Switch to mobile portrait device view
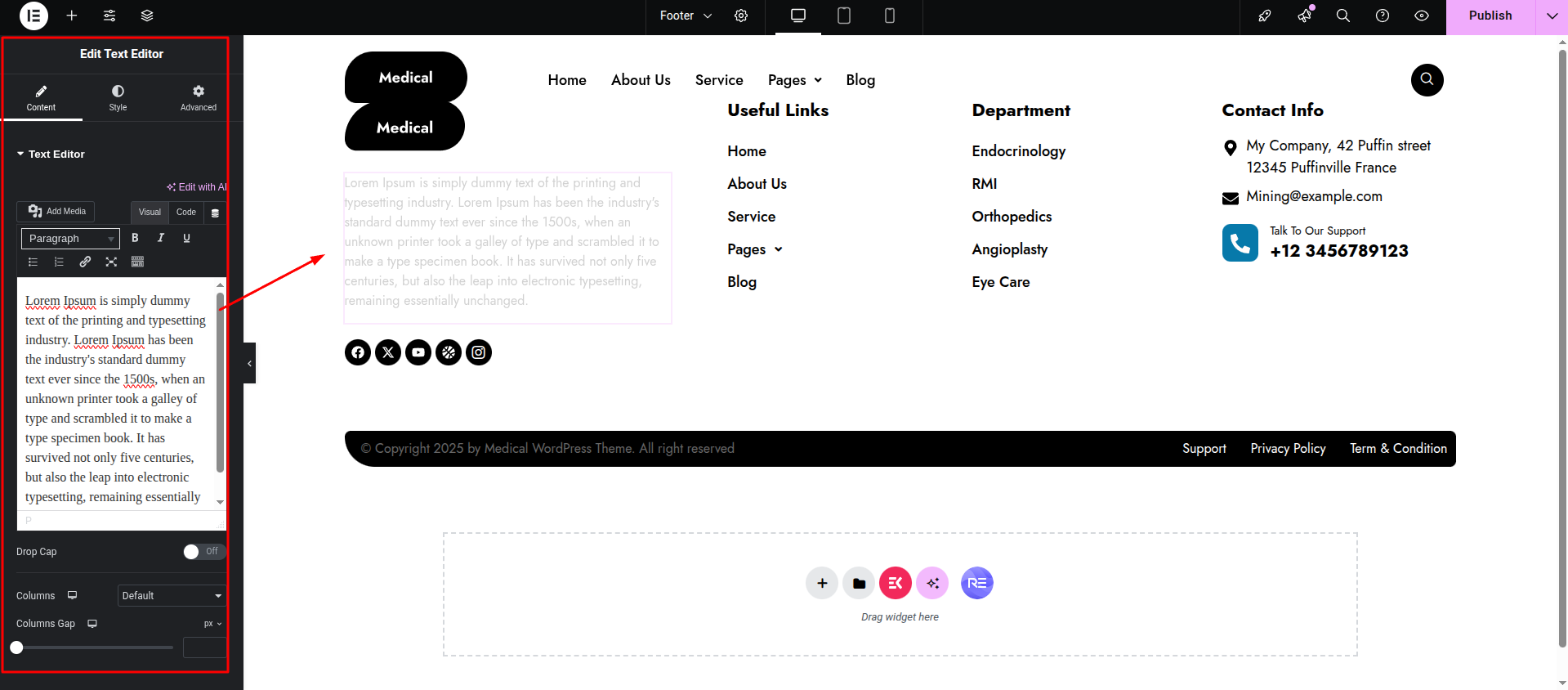The width and height of the screenshot is (1568, 690). tap(890, 16)
